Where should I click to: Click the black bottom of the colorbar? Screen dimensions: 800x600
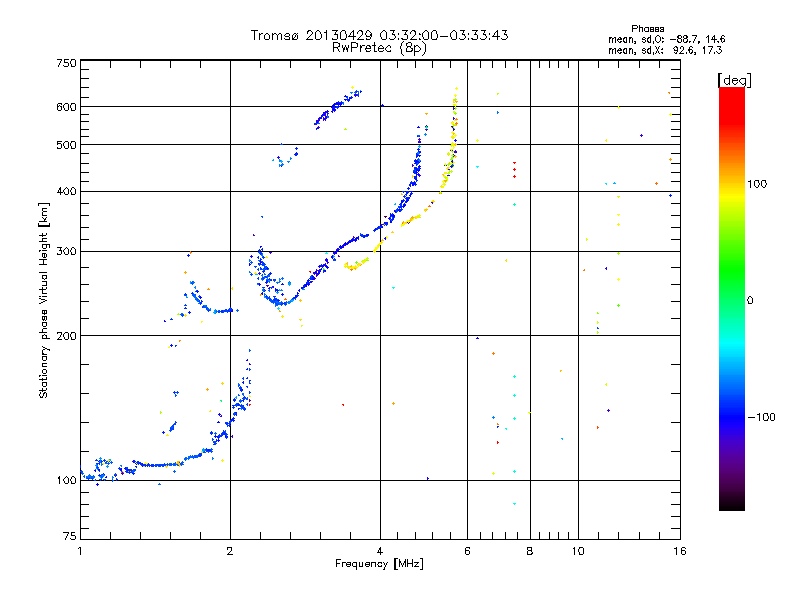coord(732,503)
